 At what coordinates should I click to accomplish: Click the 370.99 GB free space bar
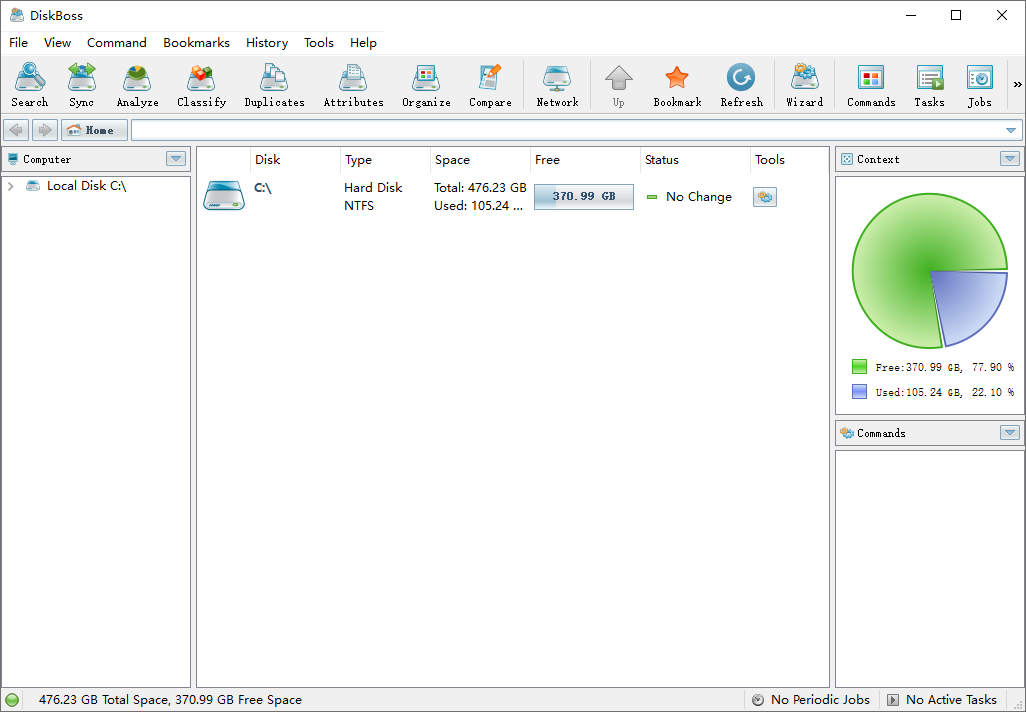click(x=583, y=197)
